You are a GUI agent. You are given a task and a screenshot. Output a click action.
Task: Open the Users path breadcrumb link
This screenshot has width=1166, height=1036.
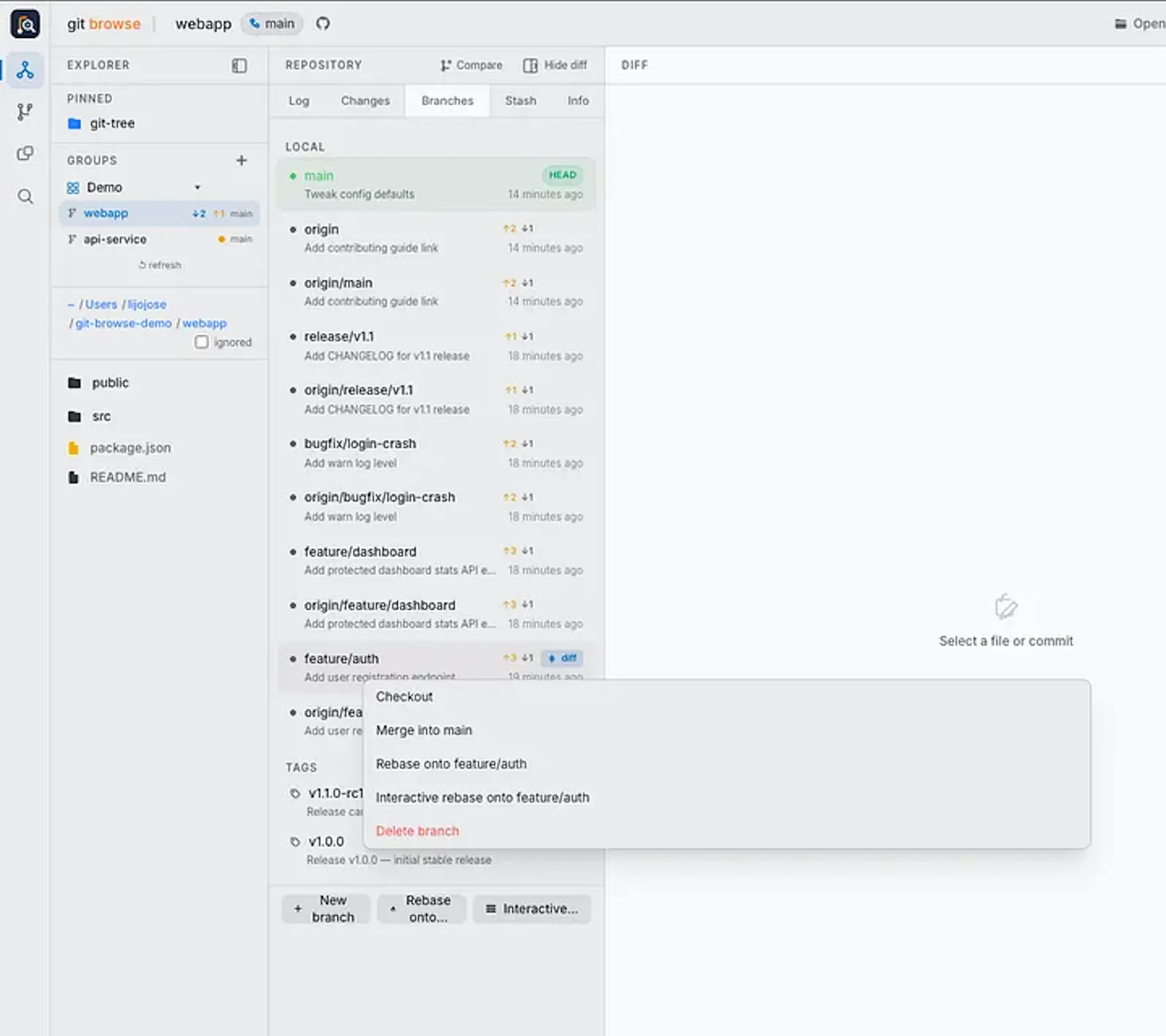point(101,305)
